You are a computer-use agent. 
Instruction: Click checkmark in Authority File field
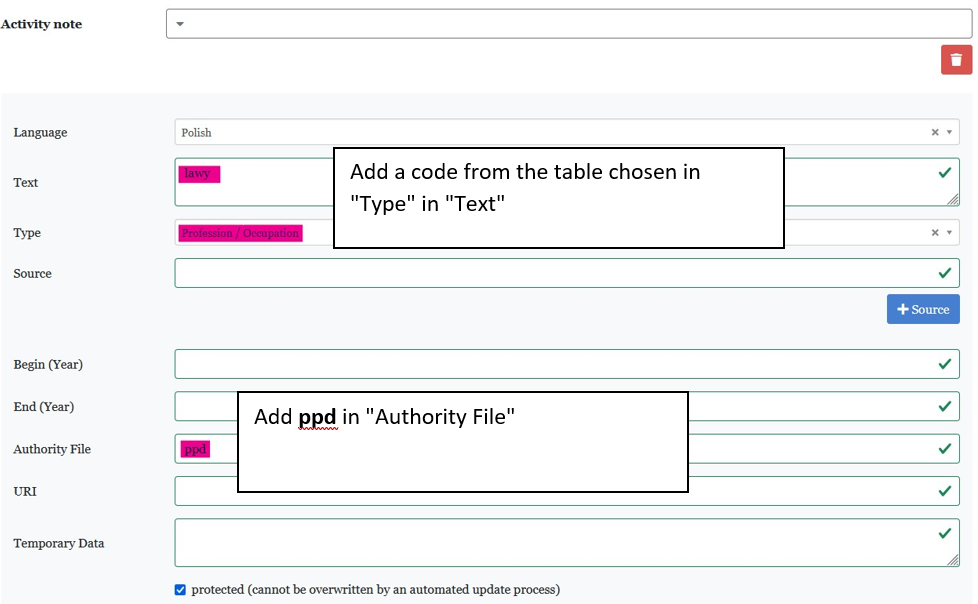click(x=945, y=449)
